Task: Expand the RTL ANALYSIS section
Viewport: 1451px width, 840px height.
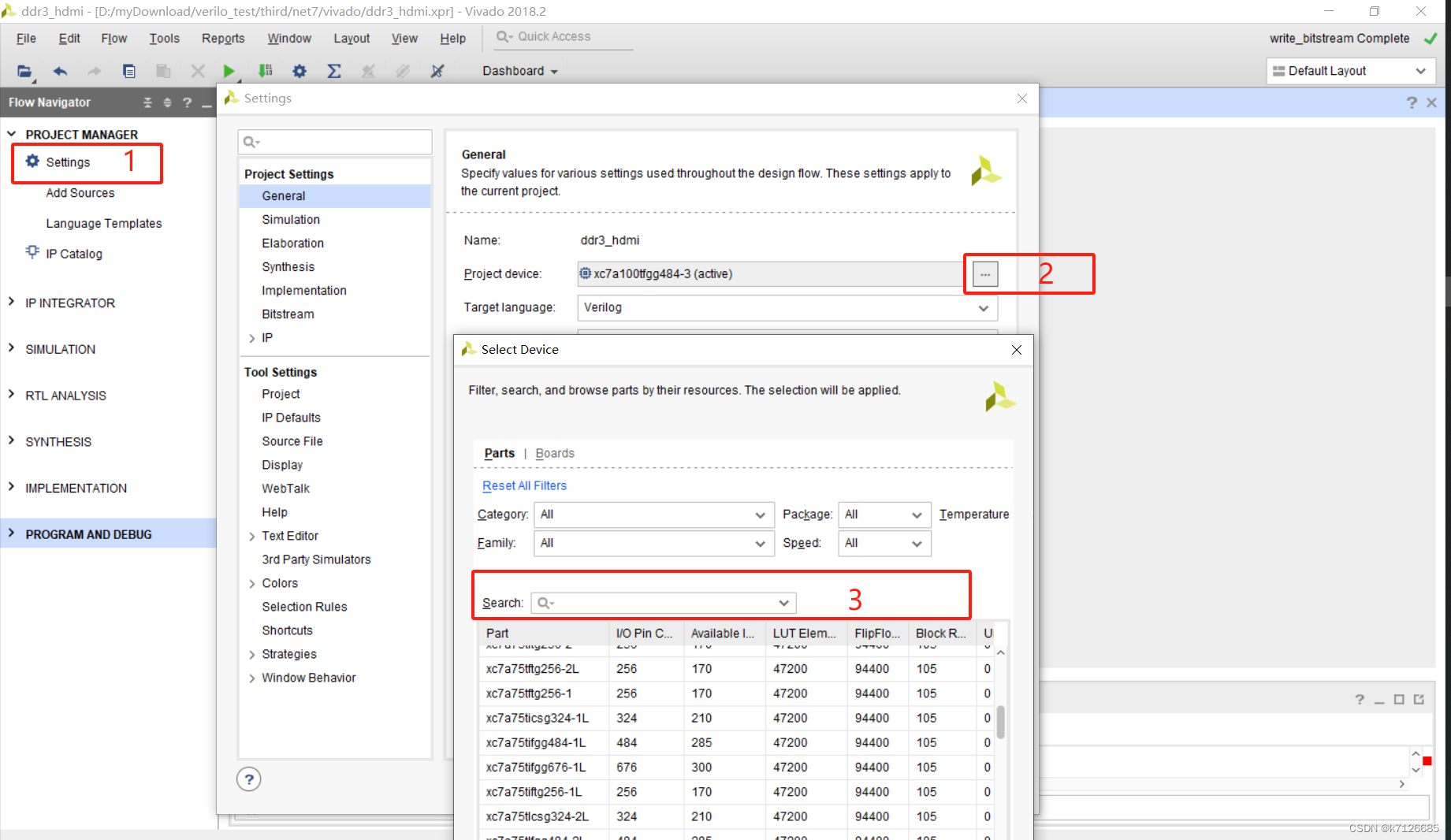Action: (x=11, y=394)
